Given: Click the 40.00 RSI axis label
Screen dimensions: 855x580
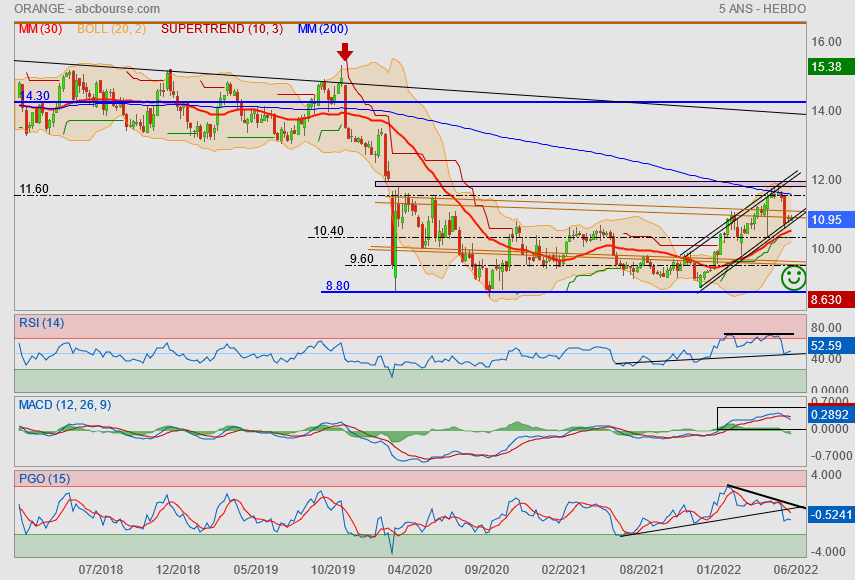Looking at the screenshot, I should [827, 359].
